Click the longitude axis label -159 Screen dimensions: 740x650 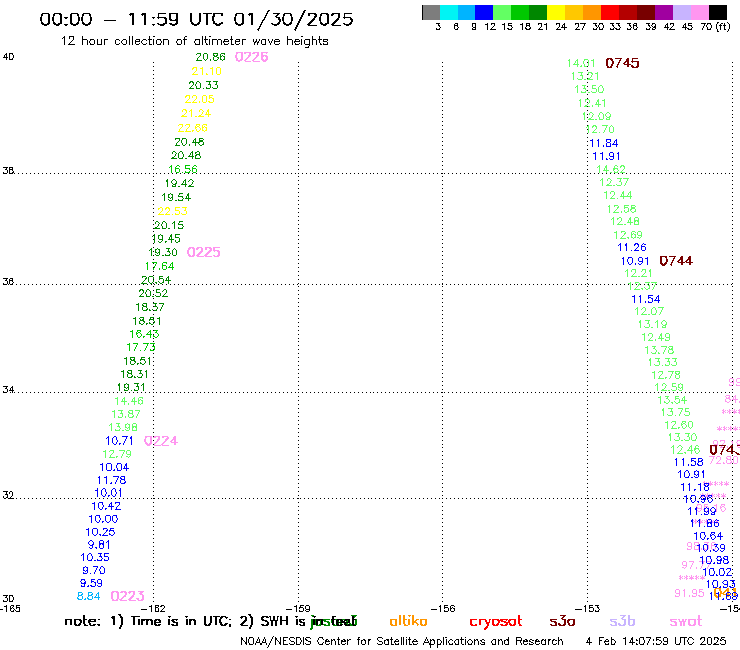(x=298, y=609)
